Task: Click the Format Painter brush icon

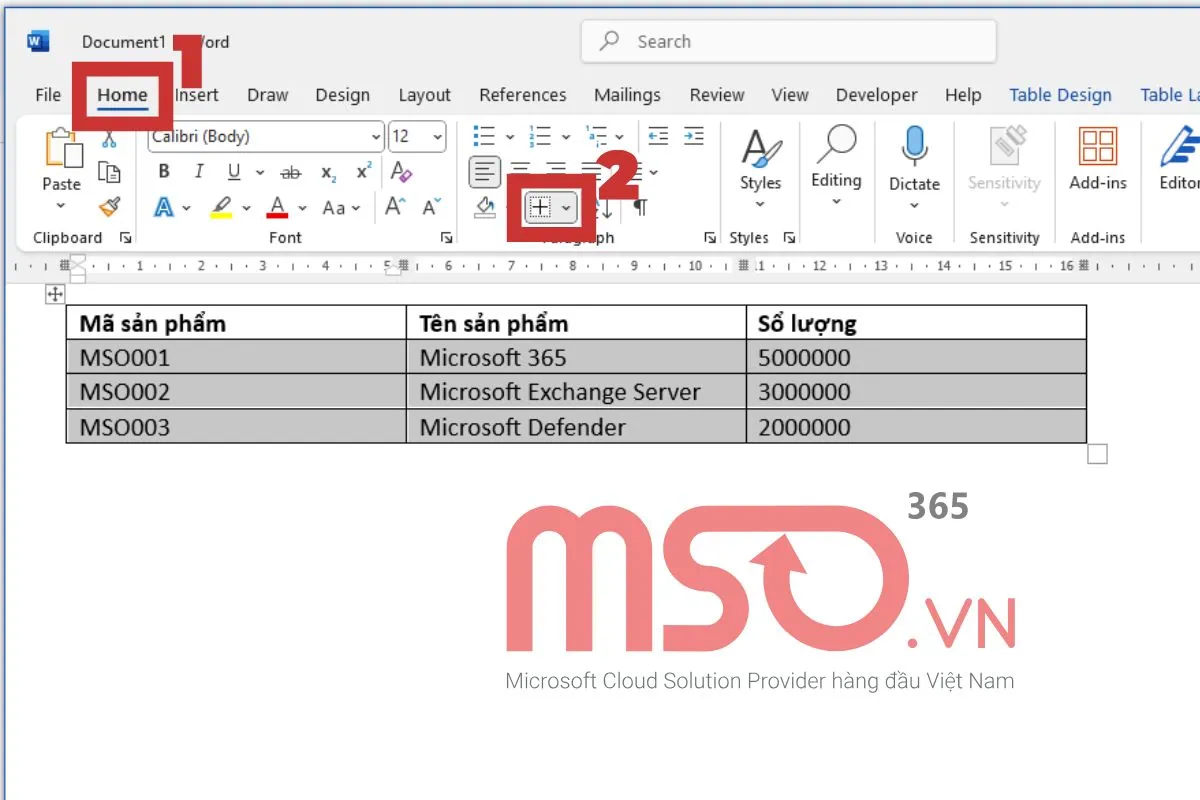Action: pyautogui.click(x=109, y=207)
